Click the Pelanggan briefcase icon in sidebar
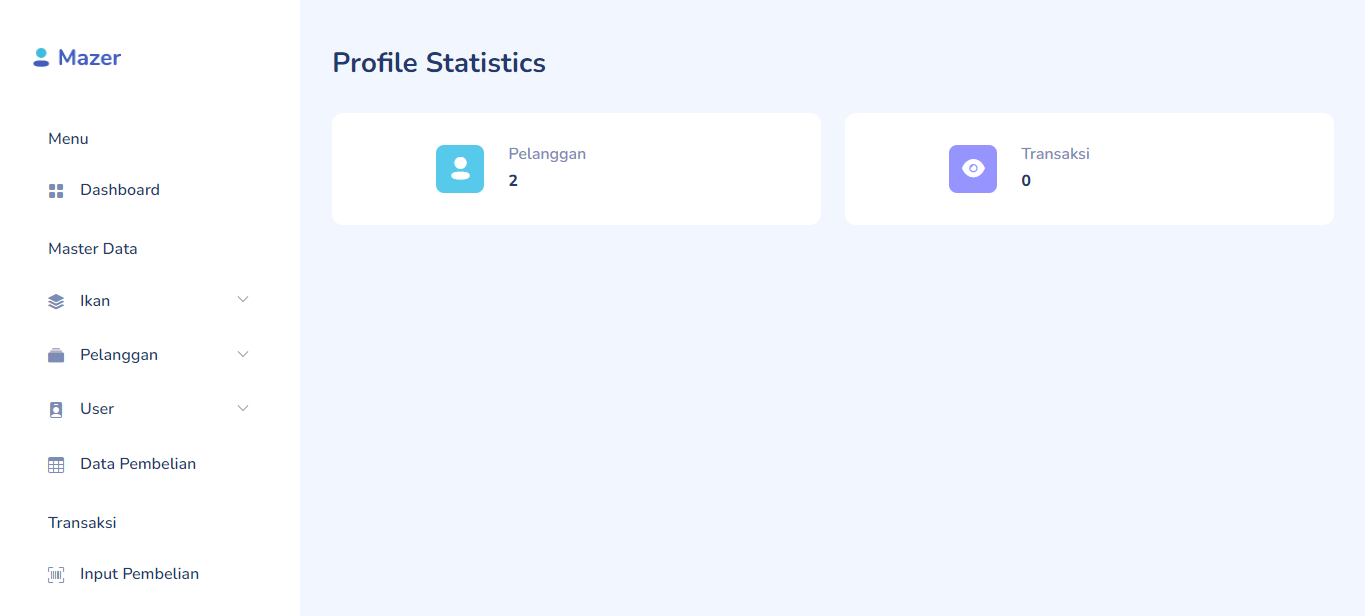The height and width of the screenshot is (616, 1365). click(x=56, y=356)
